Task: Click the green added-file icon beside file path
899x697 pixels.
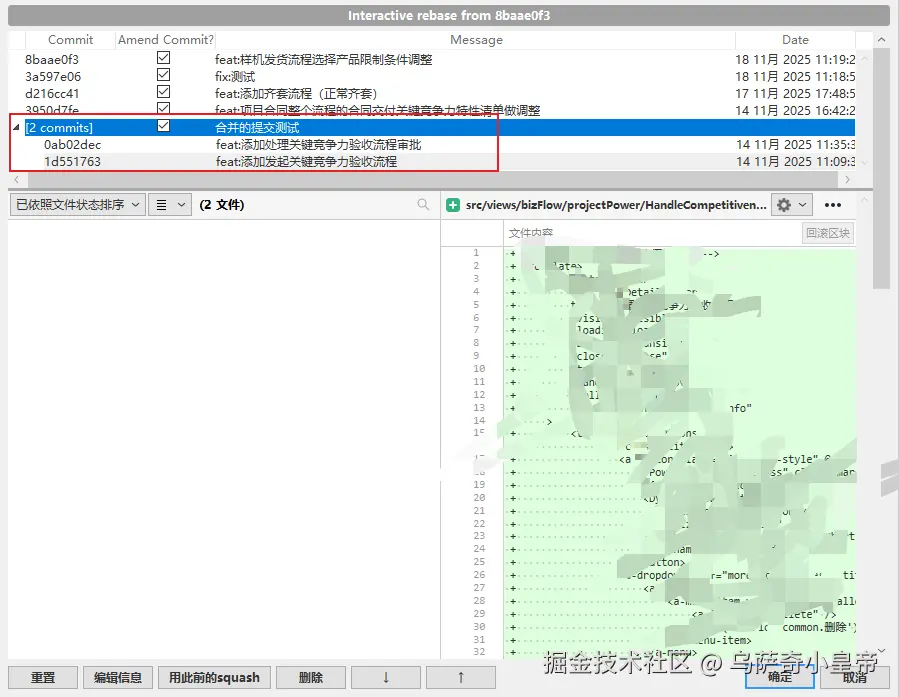Action: [x=453, y=205]
